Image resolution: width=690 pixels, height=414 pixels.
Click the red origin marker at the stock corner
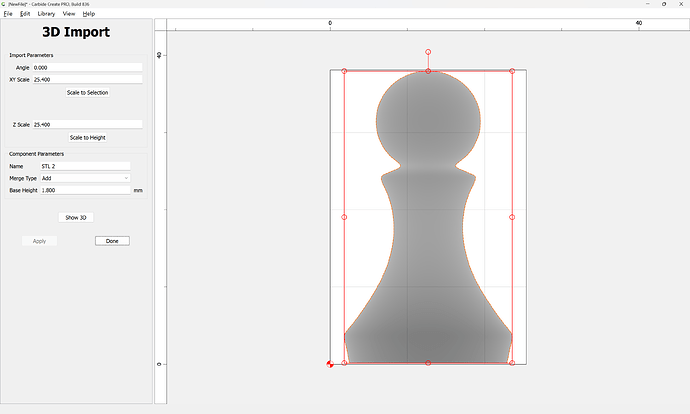pyautogui.click(x=330, y=364)
